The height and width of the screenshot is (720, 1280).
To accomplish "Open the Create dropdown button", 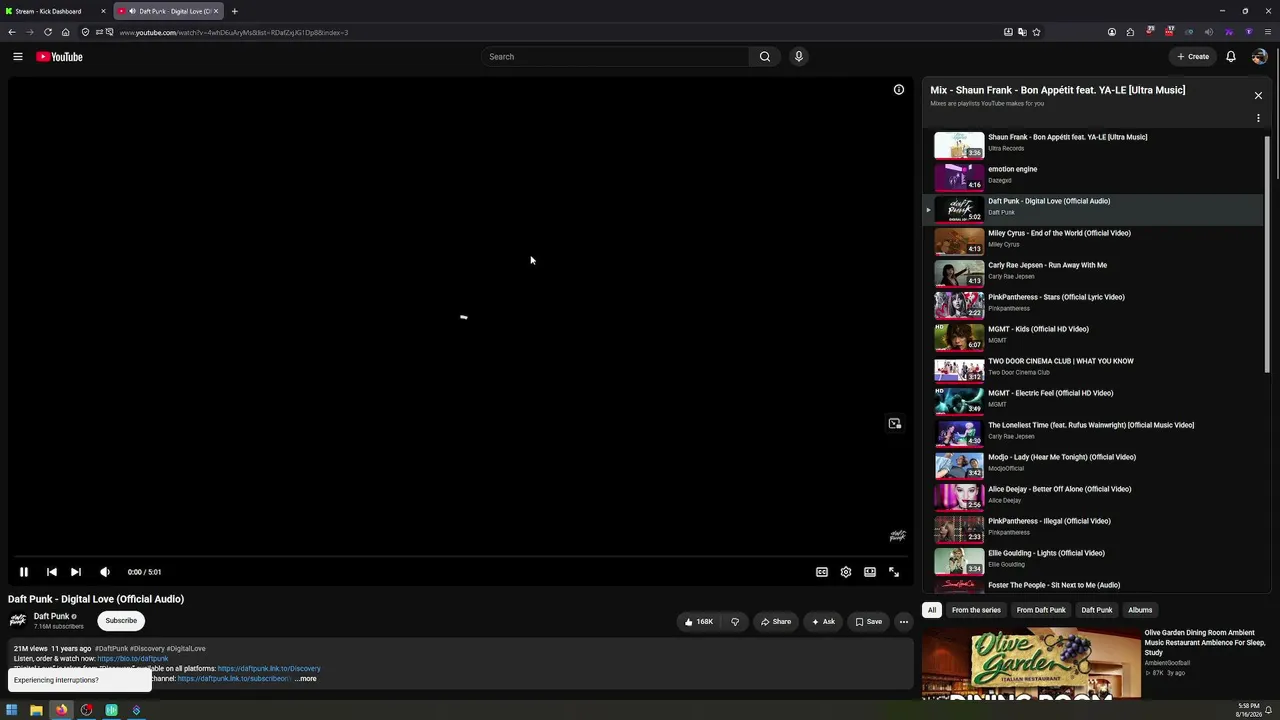I will tap(1193, 57).
